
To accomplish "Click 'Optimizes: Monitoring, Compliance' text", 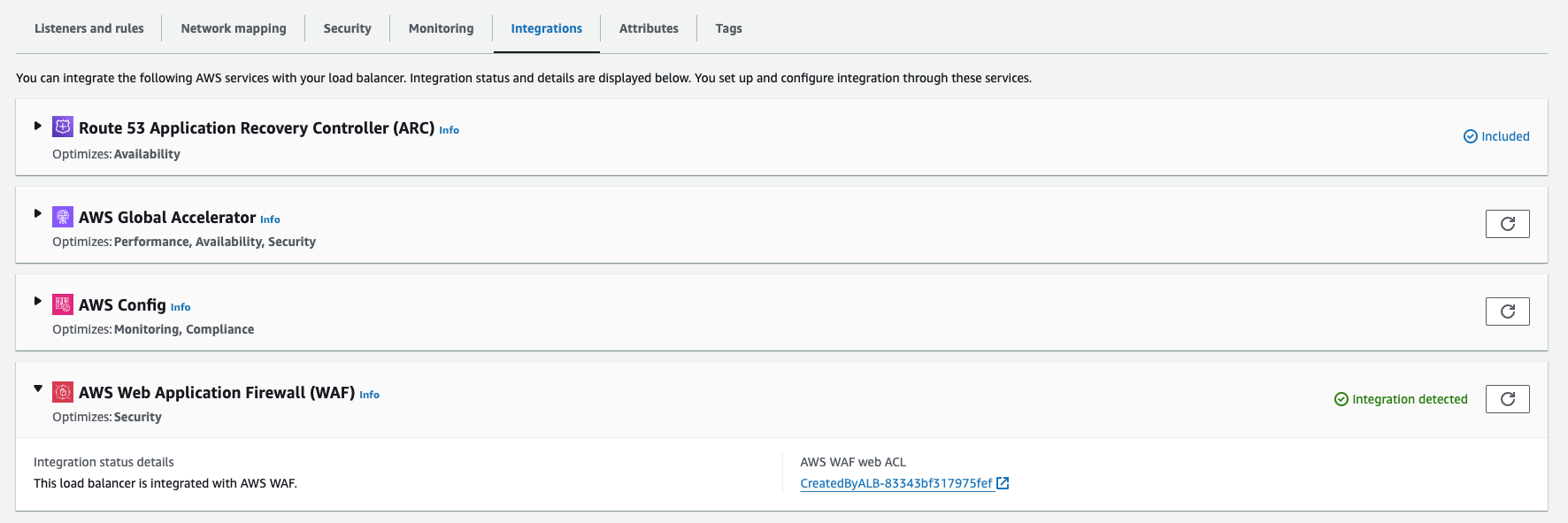I will [153, 329].
